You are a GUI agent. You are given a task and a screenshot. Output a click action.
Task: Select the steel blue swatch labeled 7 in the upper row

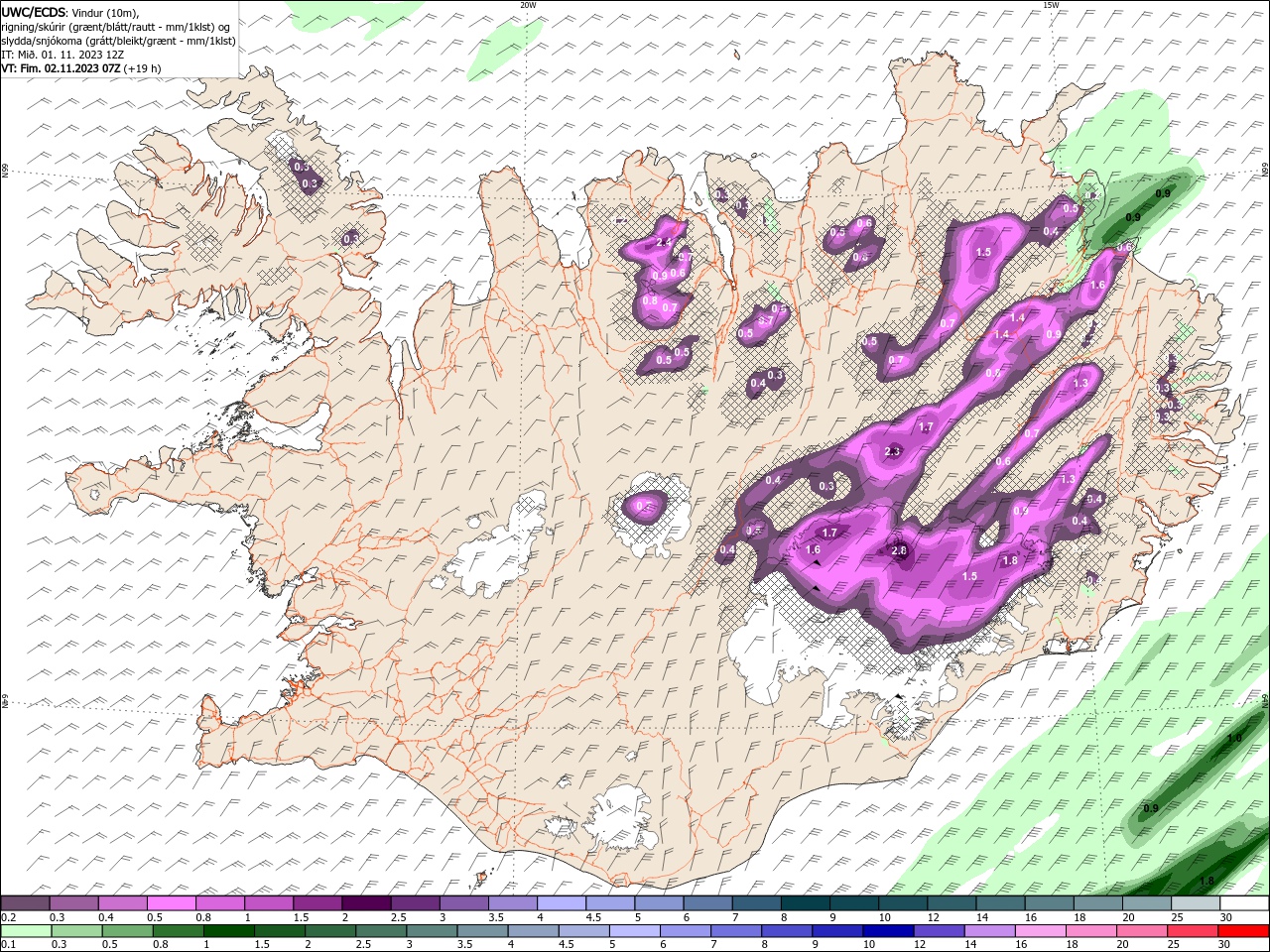click(756, 903)
